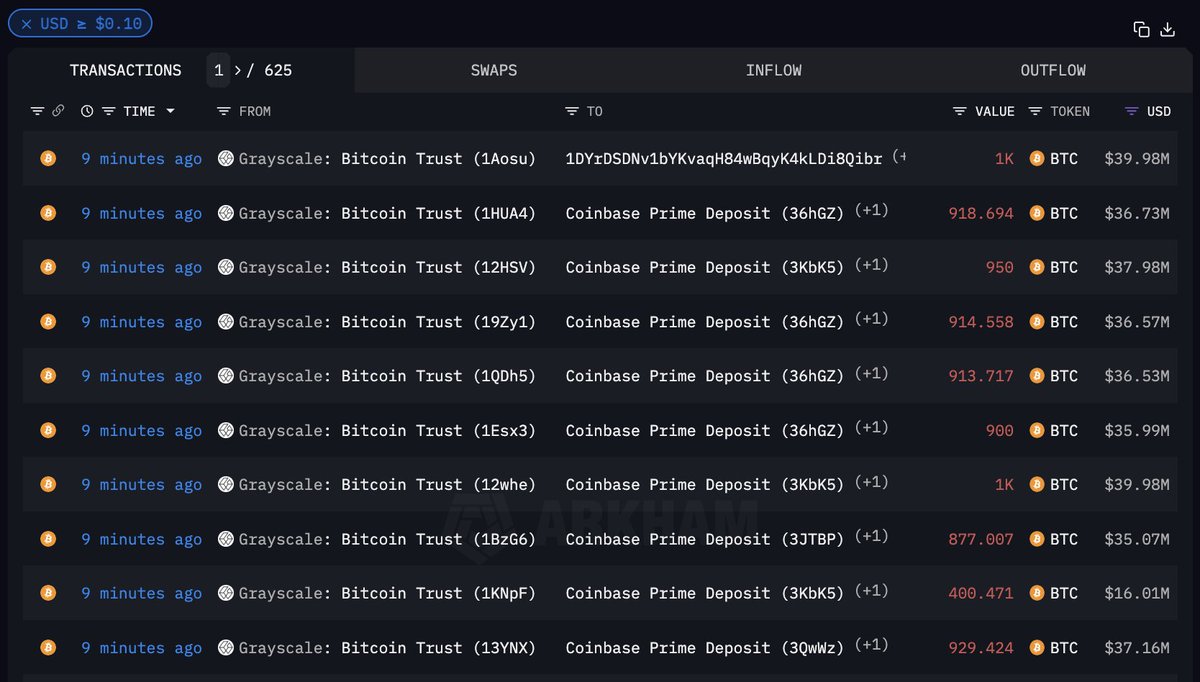The height and width of the screenshot is (682, 1200).
Task: Open the VALUE column filter icon
Action: 959,111
